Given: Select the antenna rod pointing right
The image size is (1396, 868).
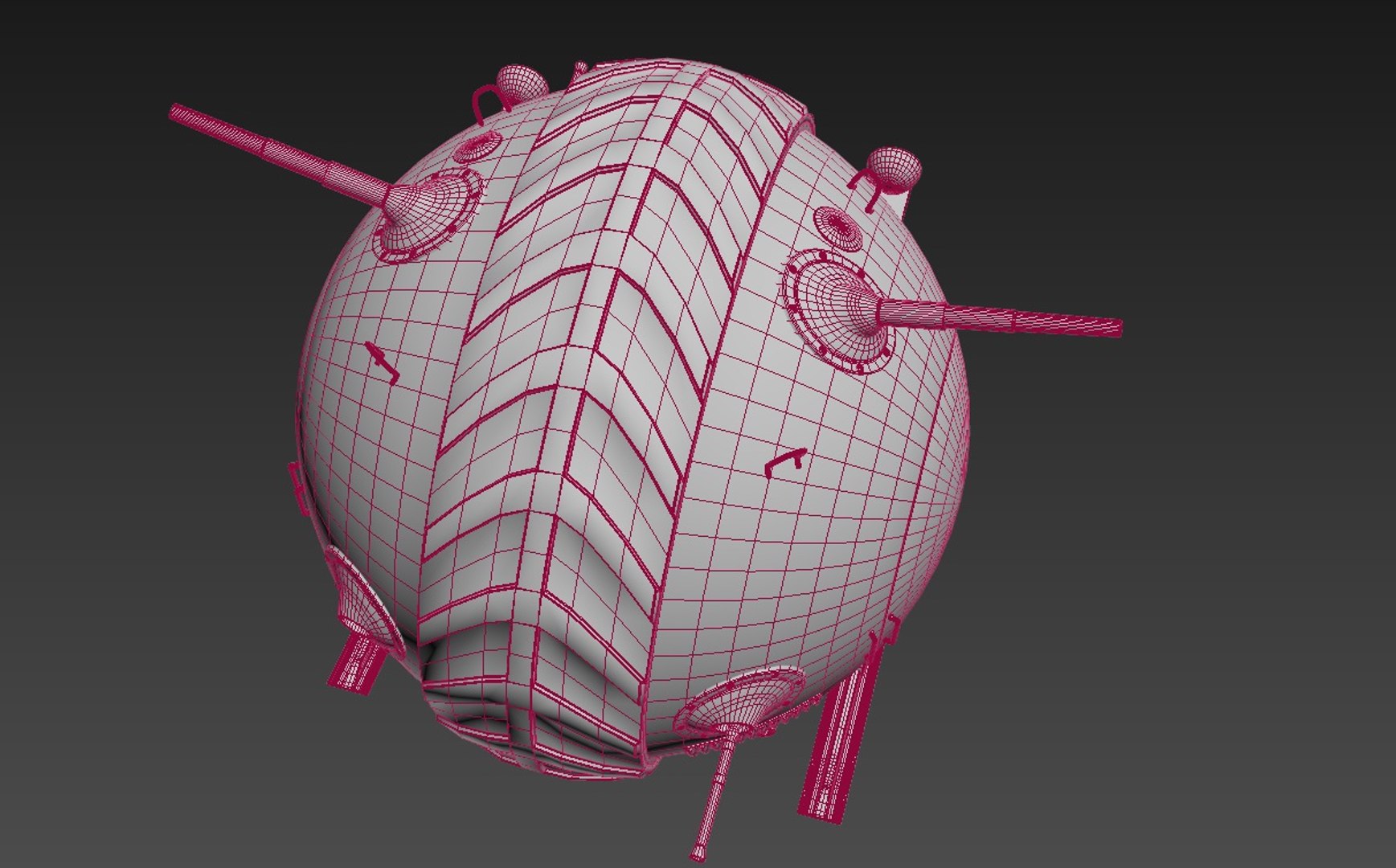Looking at the screenshot, I should pyautogui.click(x=998, y=316).
